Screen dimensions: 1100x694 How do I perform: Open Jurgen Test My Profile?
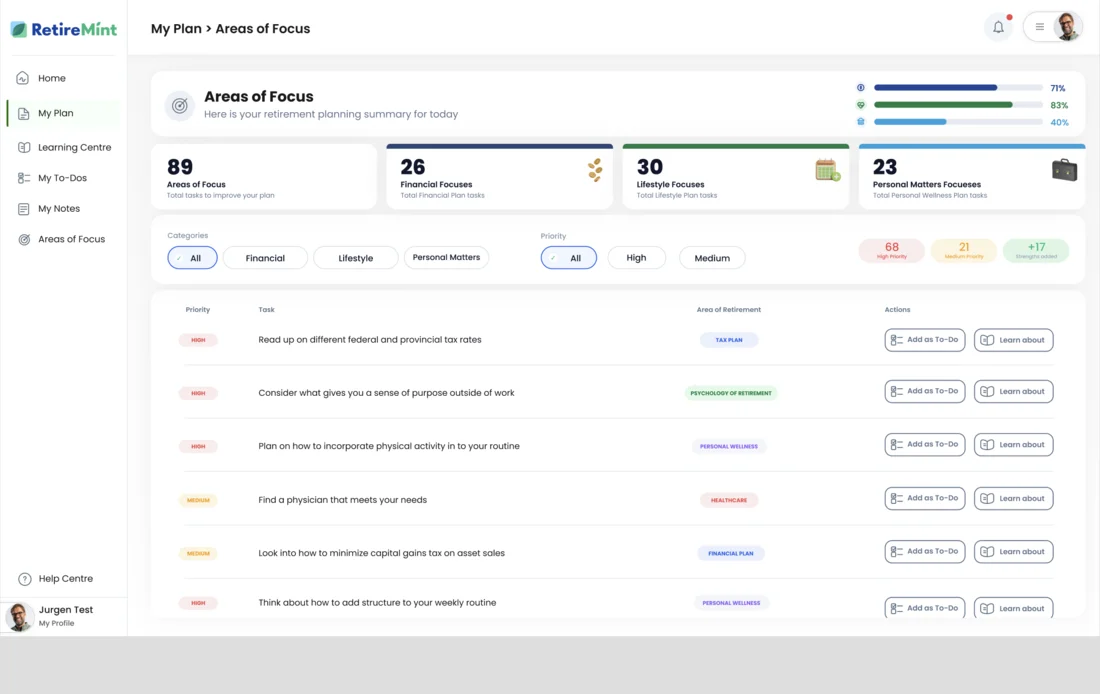[x=63, y=616]
